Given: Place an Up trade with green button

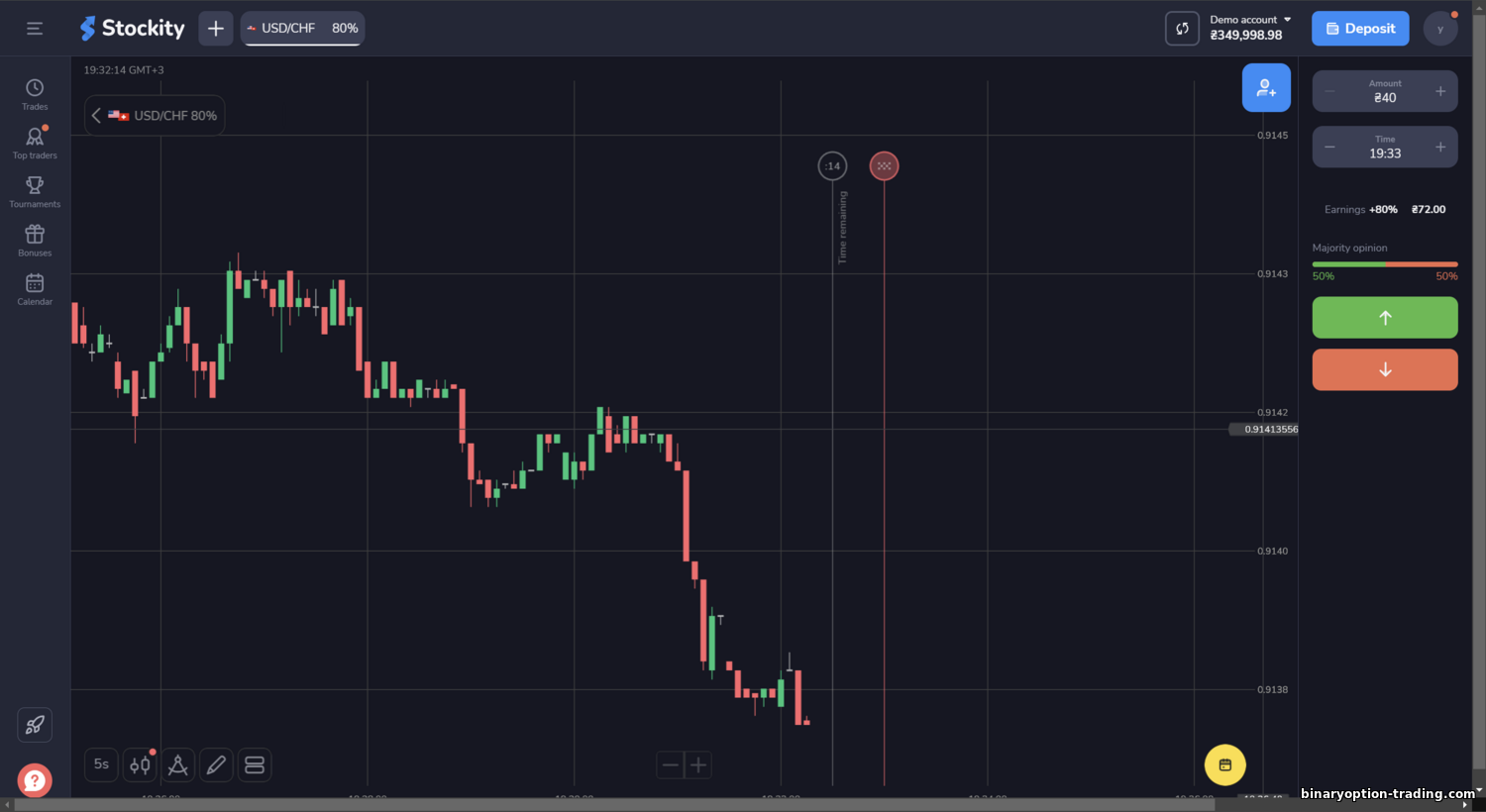Looking at the screenshot, I should click(1385, 318).
